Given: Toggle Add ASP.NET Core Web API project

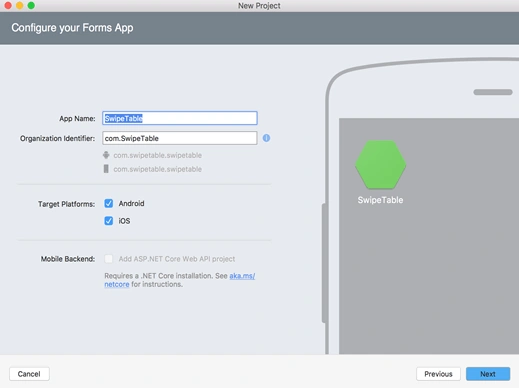Looking at the screenshot, I should tap(109, 259).
